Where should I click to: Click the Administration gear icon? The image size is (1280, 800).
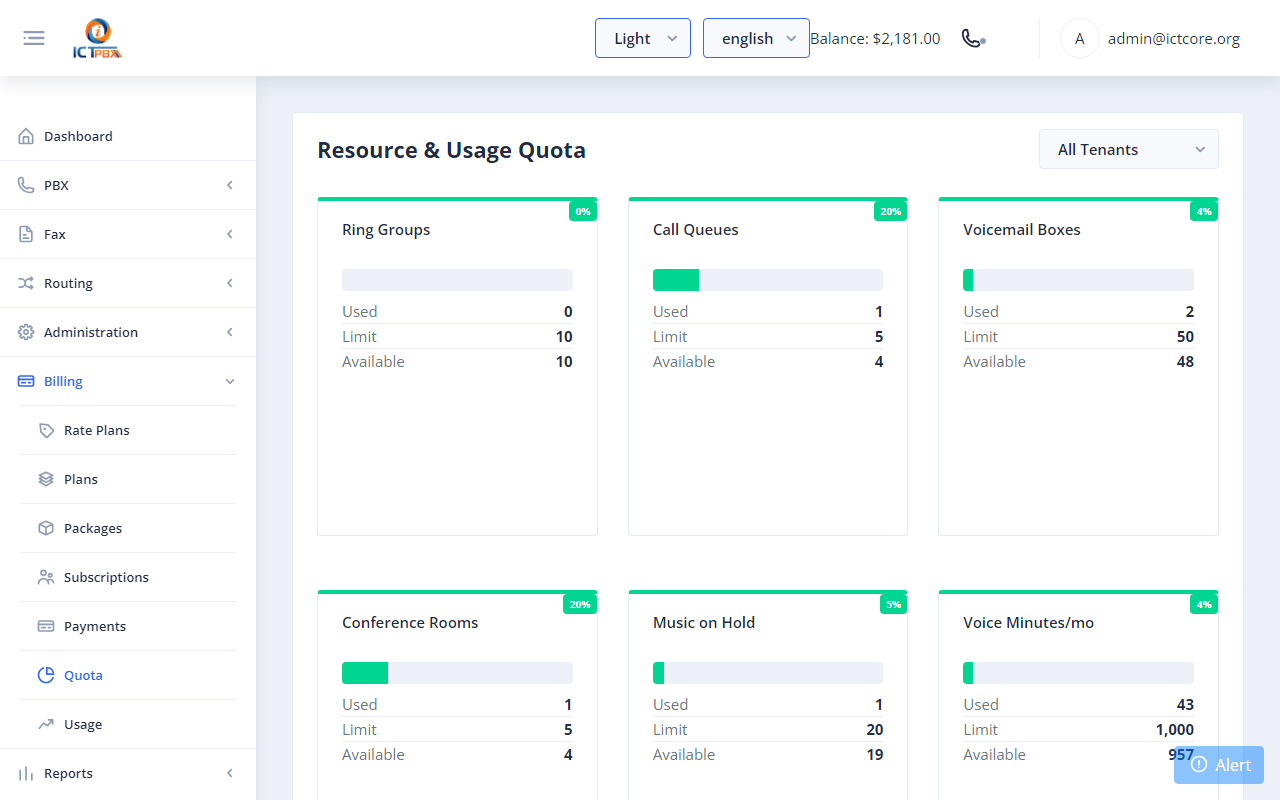26,332
